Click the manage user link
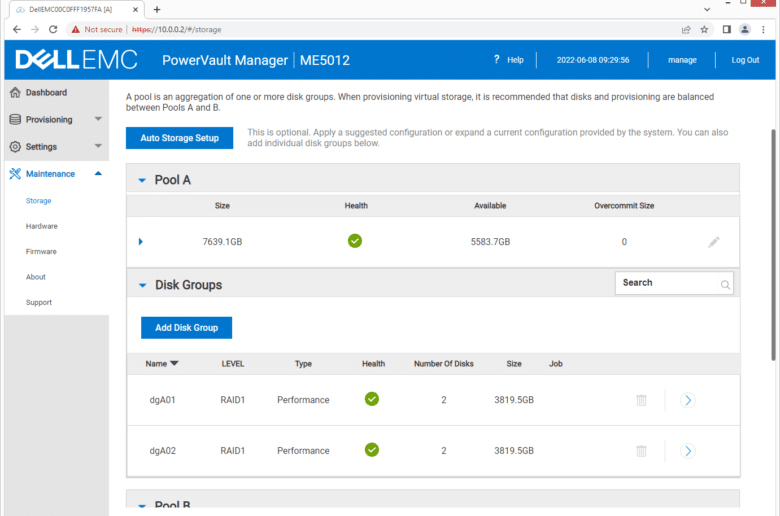Image resolution: width=780 pixels, height=516 pixels. (682, 60)
